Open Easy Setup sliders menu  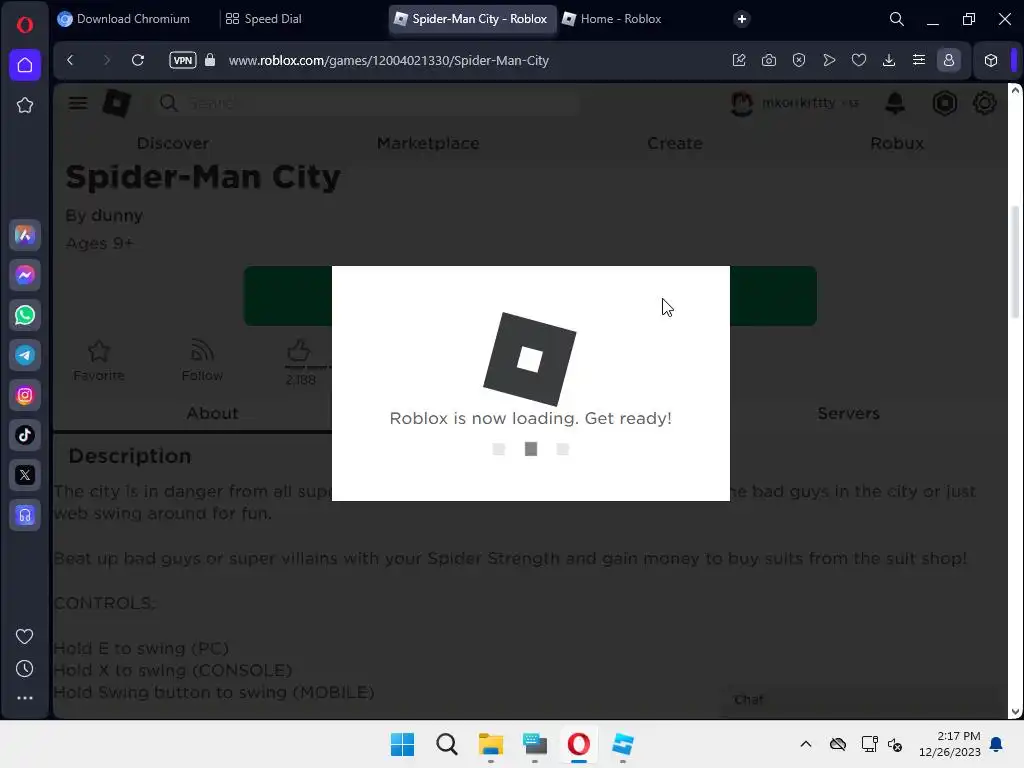click(x=919, y=60)
